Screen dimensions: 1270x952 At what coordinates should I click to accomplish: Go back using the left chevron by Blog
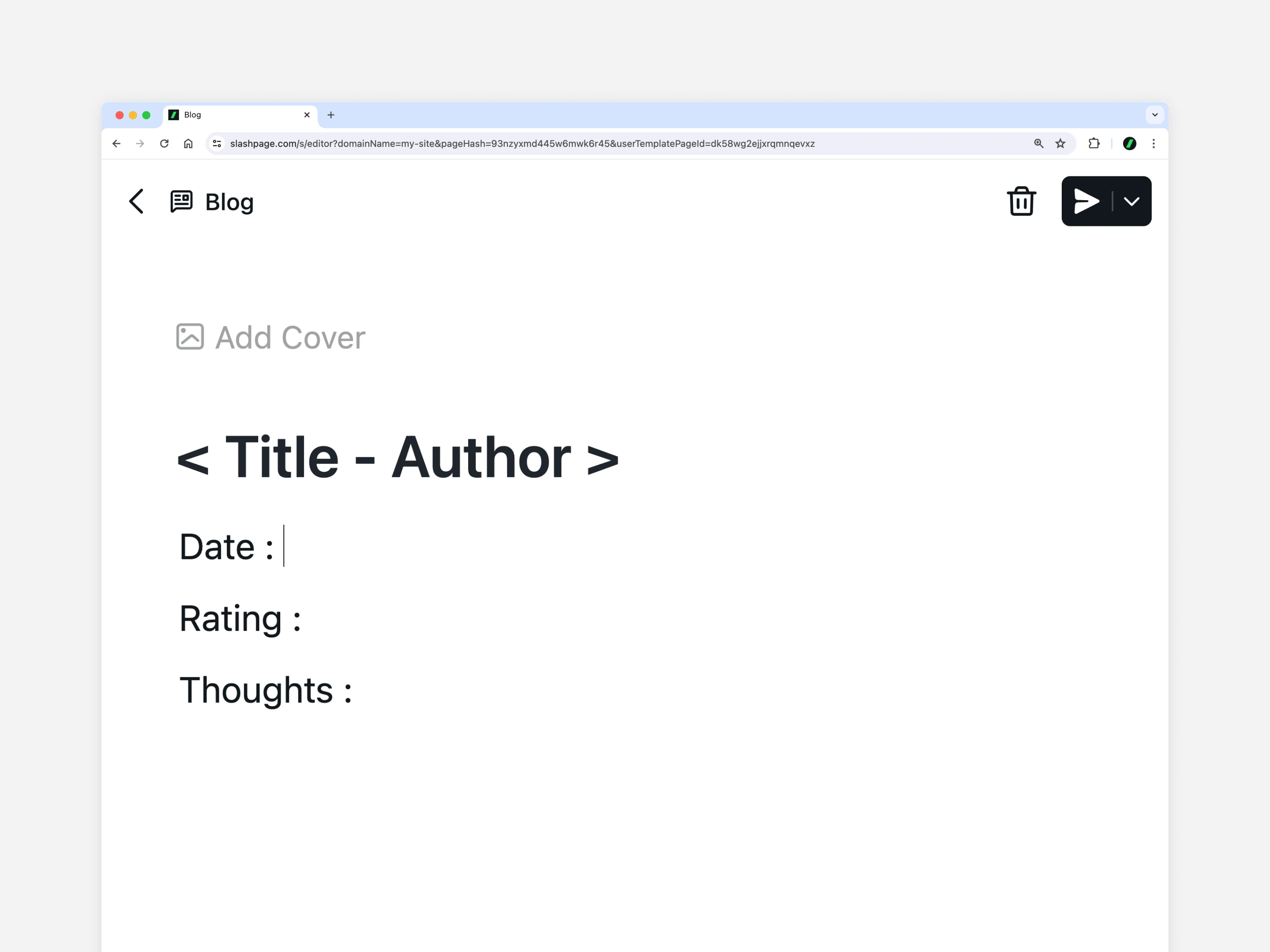coord(136,201)
